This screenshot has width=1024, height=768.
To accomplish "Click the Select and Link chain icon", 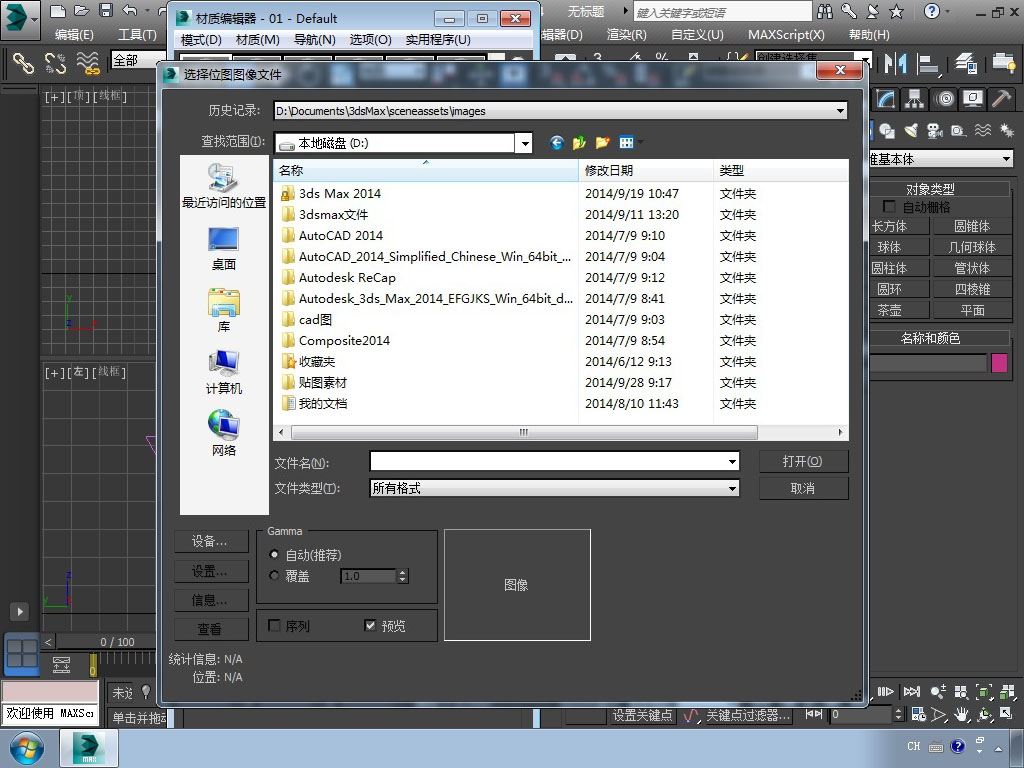I will (24, 63).
